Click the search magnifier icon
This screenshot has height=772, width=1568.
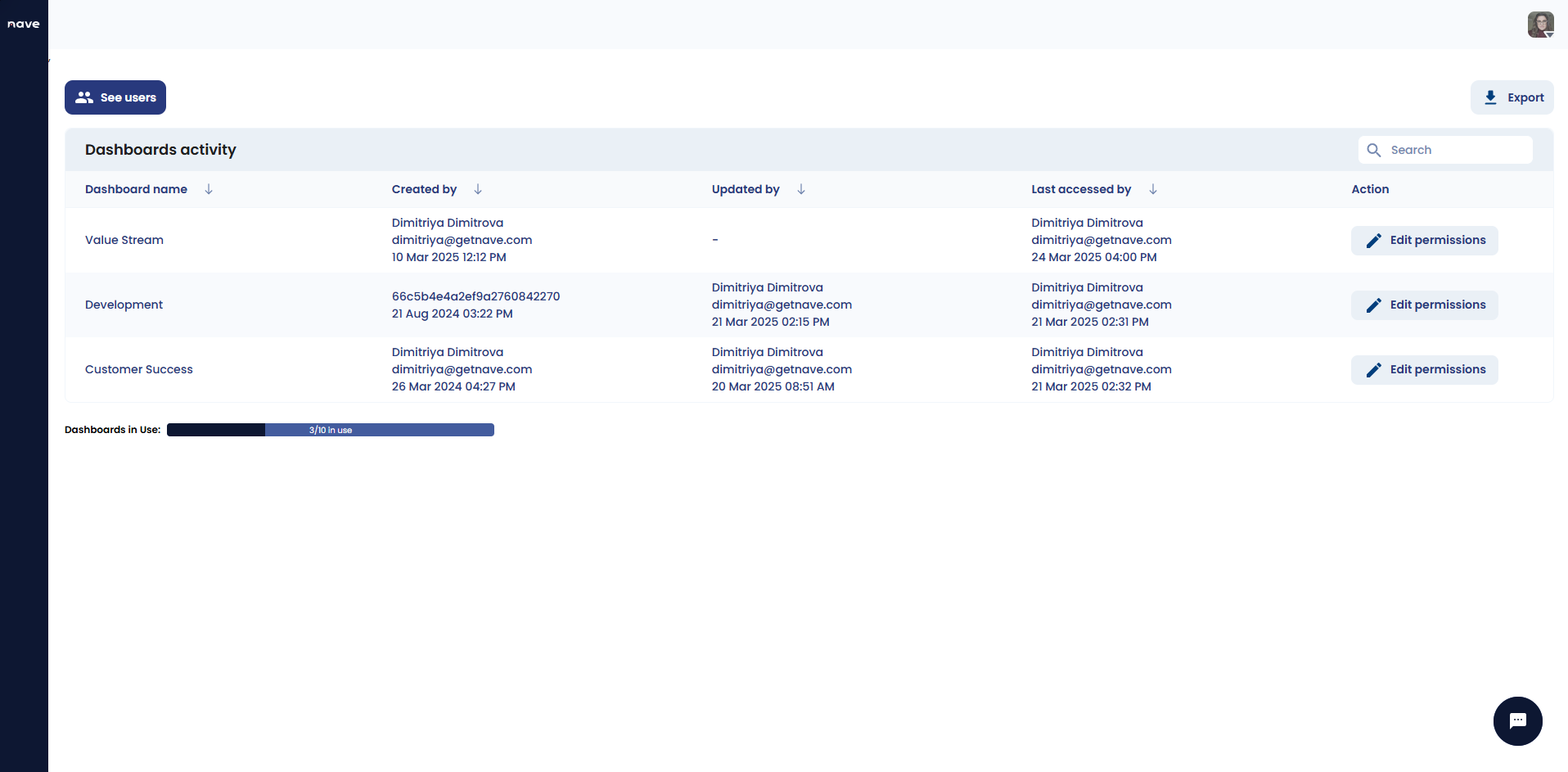(x=1374, y=150)
